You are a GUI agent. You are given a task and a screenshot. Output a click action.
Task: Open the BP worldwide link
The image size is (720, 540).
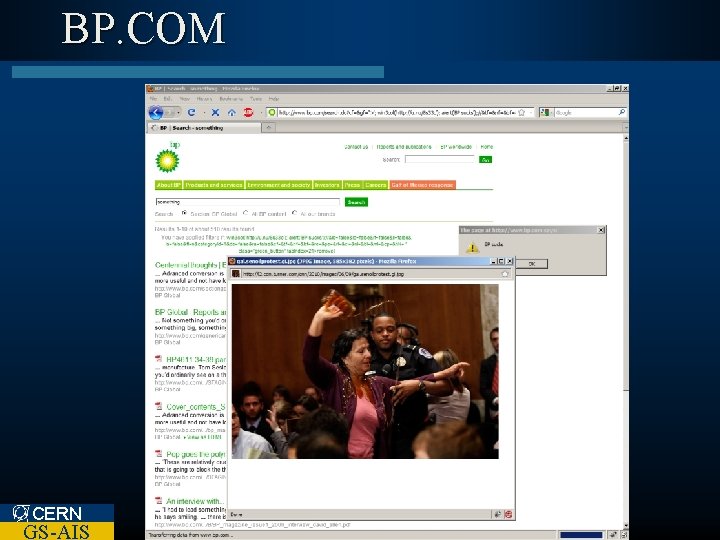click(x=456, y=147)
